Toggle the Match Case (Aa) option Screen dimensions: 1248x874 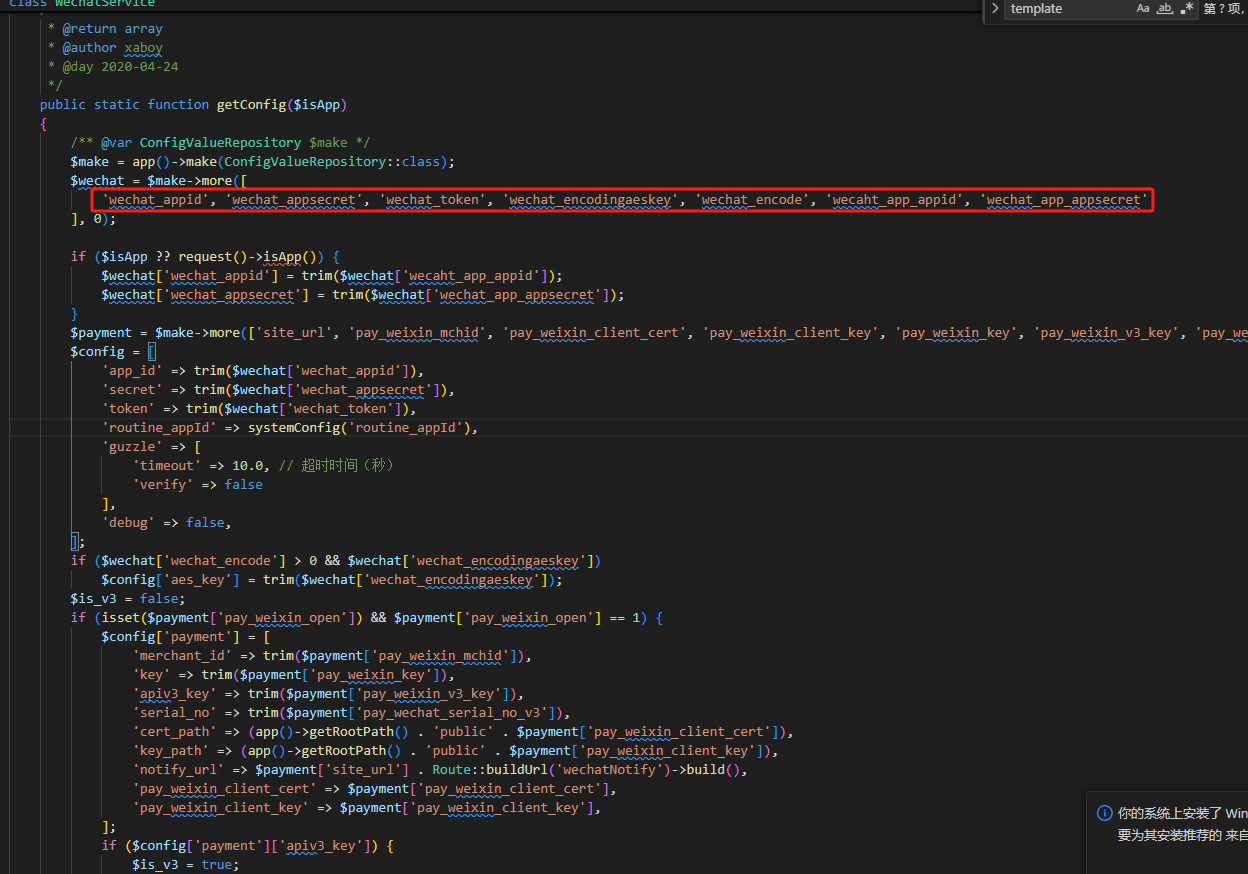click(x=1143, y=8)
